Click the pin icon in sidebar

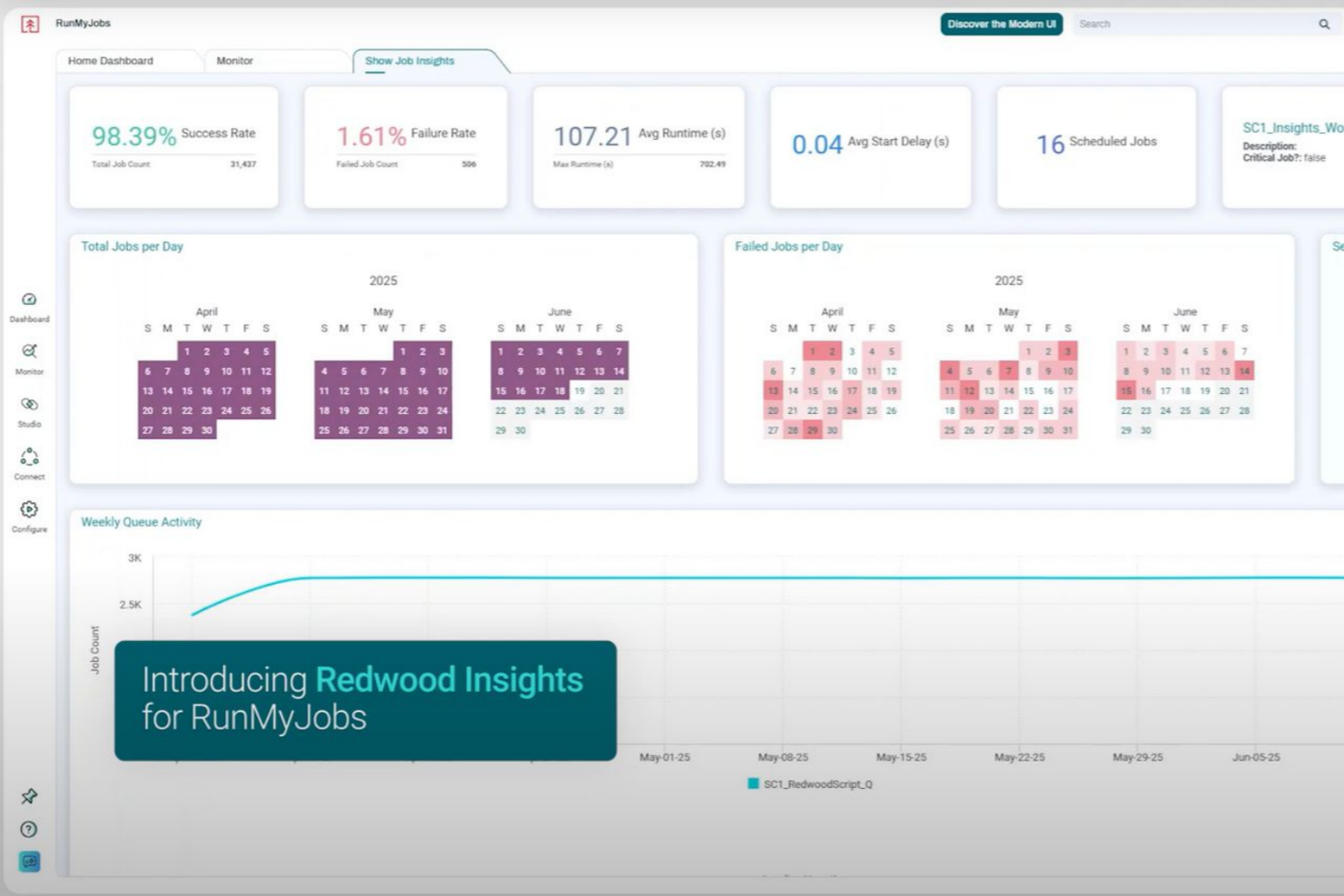coord(29,796)
